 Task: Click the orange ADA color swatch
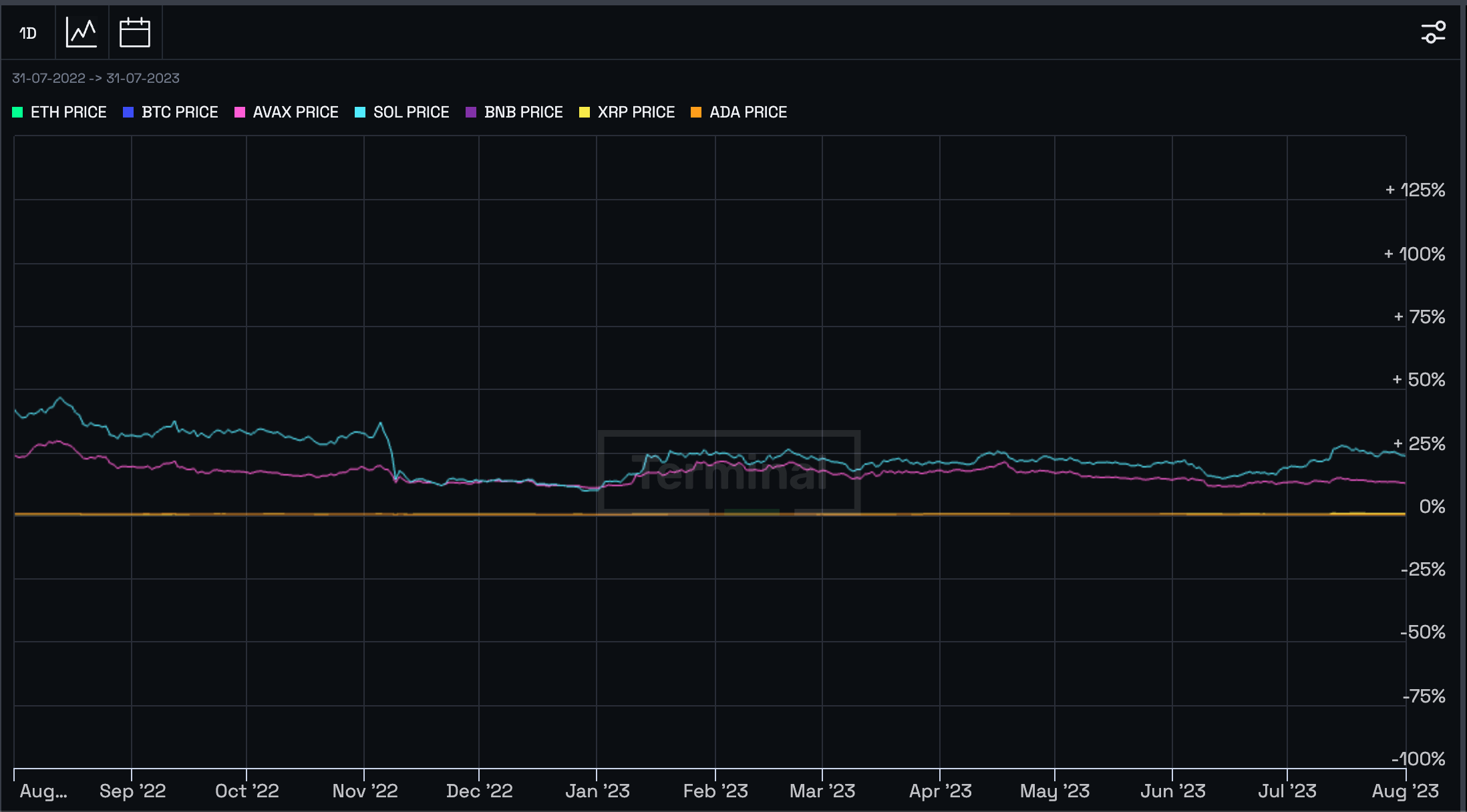pyautogui.click(x=696, y=112)
